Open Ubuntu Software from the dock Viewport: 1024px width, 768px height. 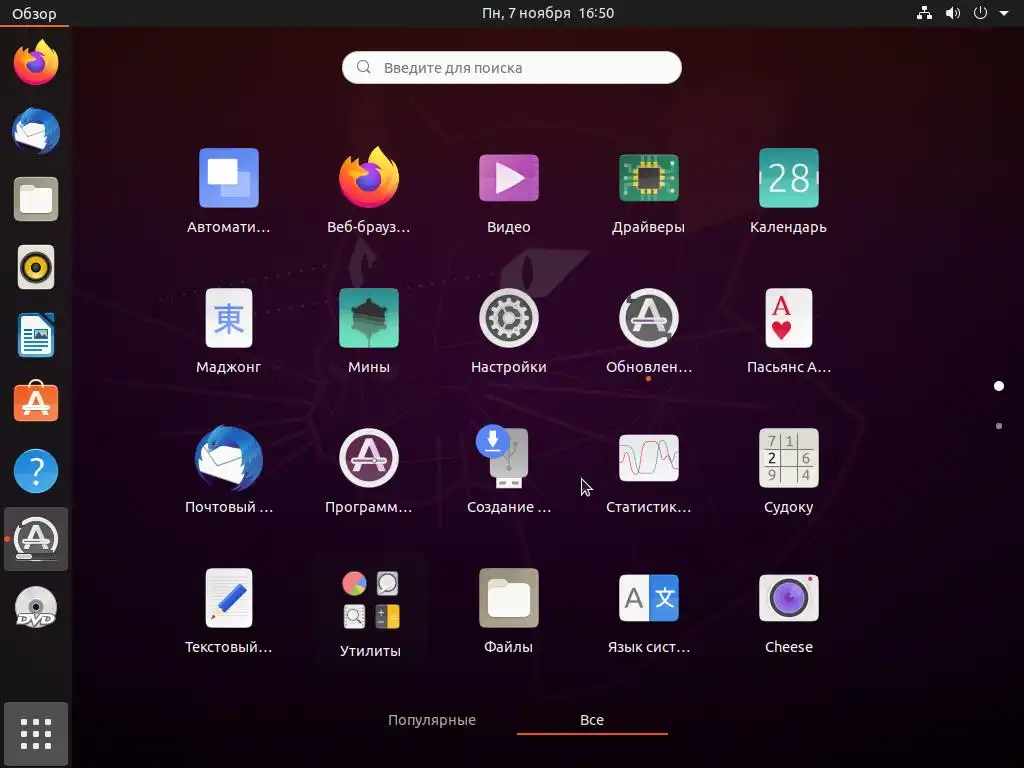coord(36,403)
